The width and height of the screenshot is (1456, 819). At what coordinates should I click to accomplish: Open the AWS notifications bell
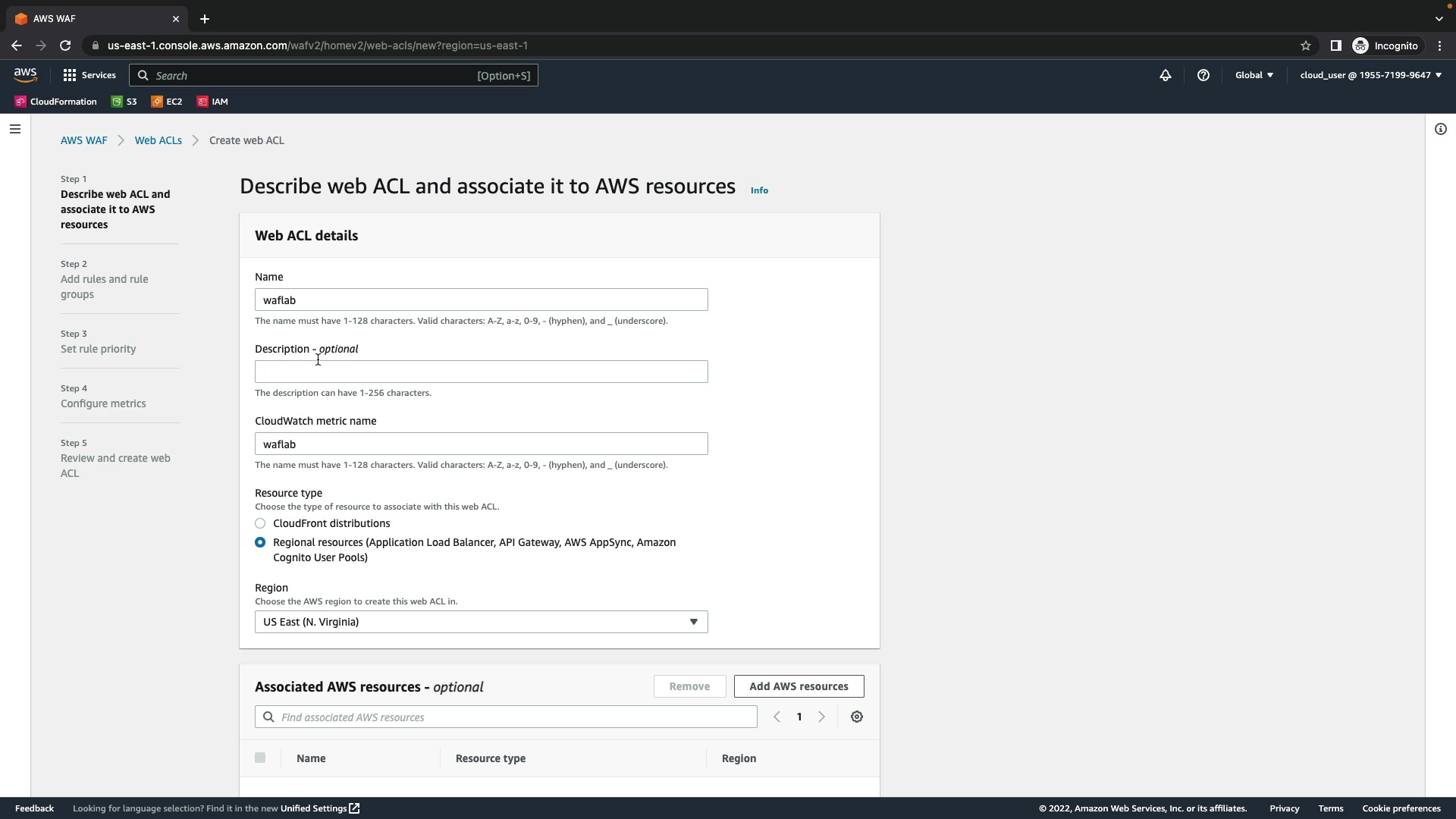[x=1166, y=75]
